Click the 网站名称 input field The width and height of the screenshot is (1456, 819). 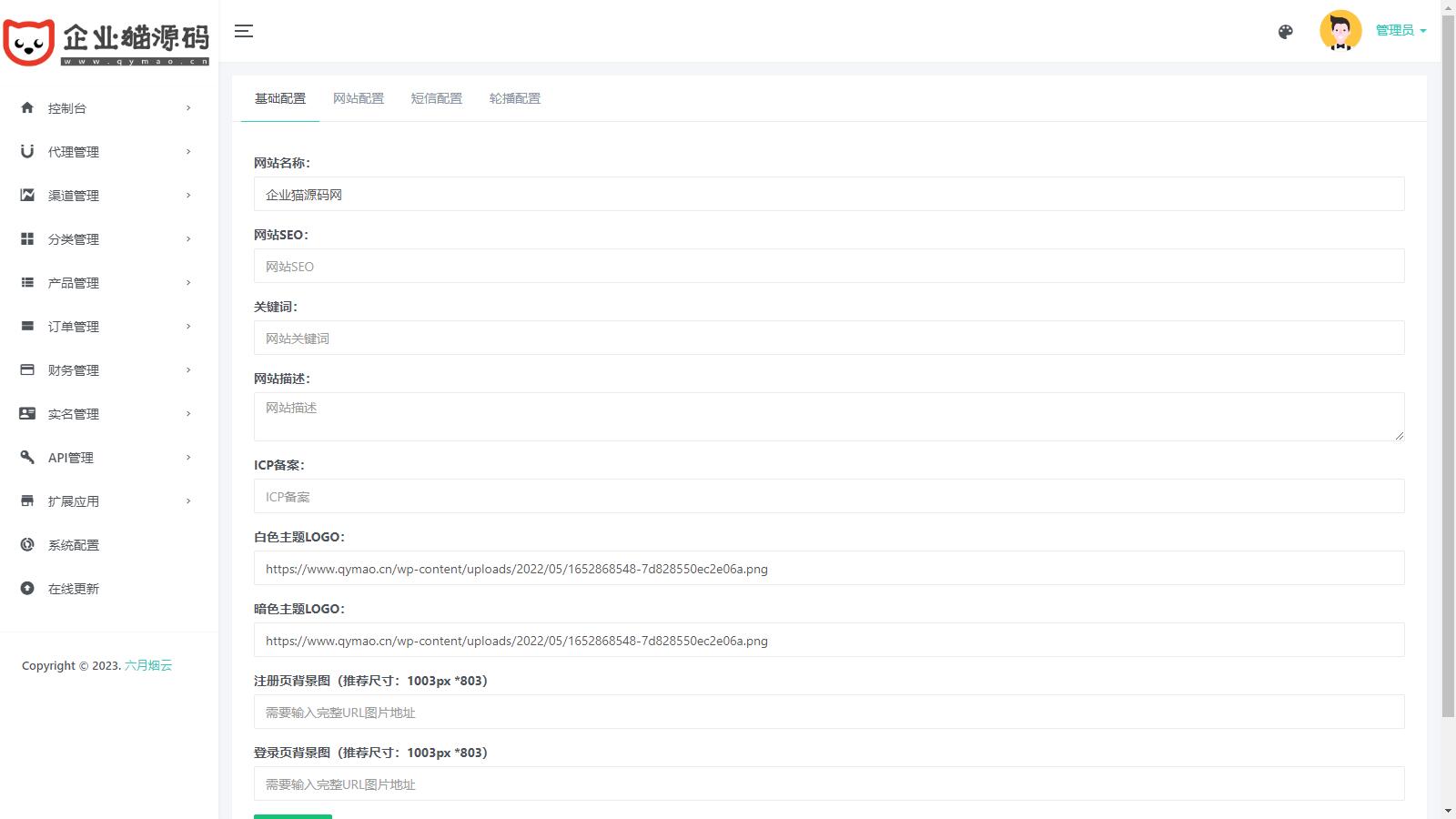828,194
